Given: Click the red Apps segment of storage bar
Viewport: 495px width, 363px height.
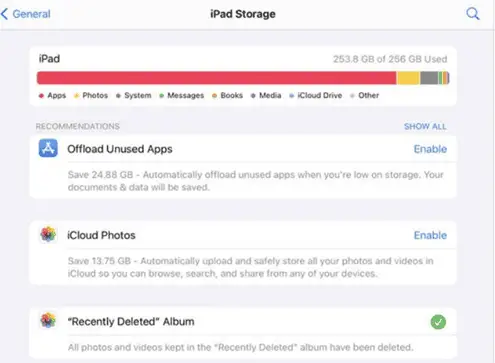Looking at the screenshot, I should [x=216, y=78].
